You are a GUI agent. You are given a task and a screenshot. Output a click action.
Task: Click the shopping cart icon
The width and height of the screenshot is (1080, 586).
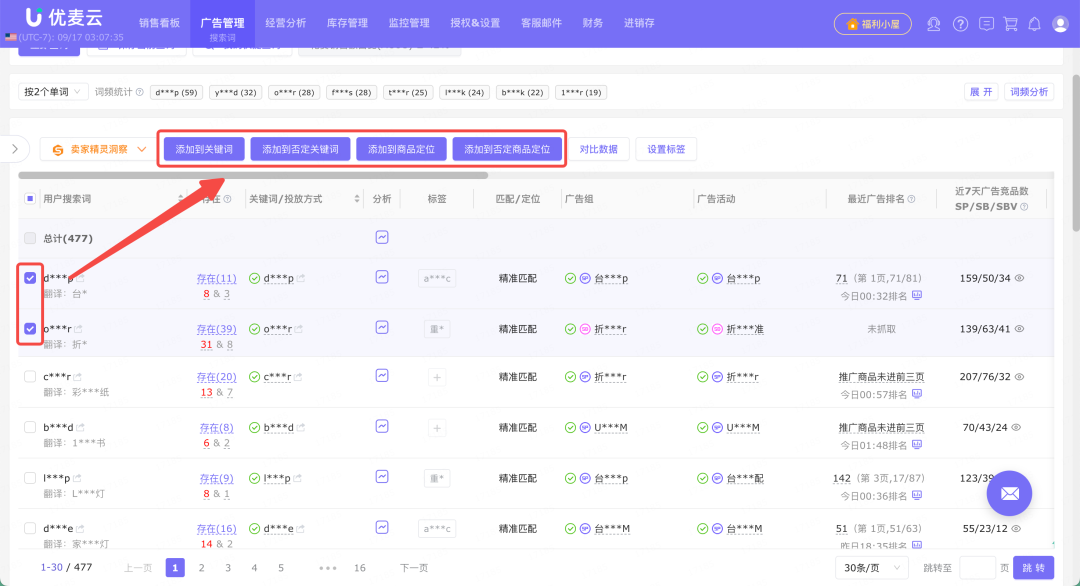pos(1012,24)
